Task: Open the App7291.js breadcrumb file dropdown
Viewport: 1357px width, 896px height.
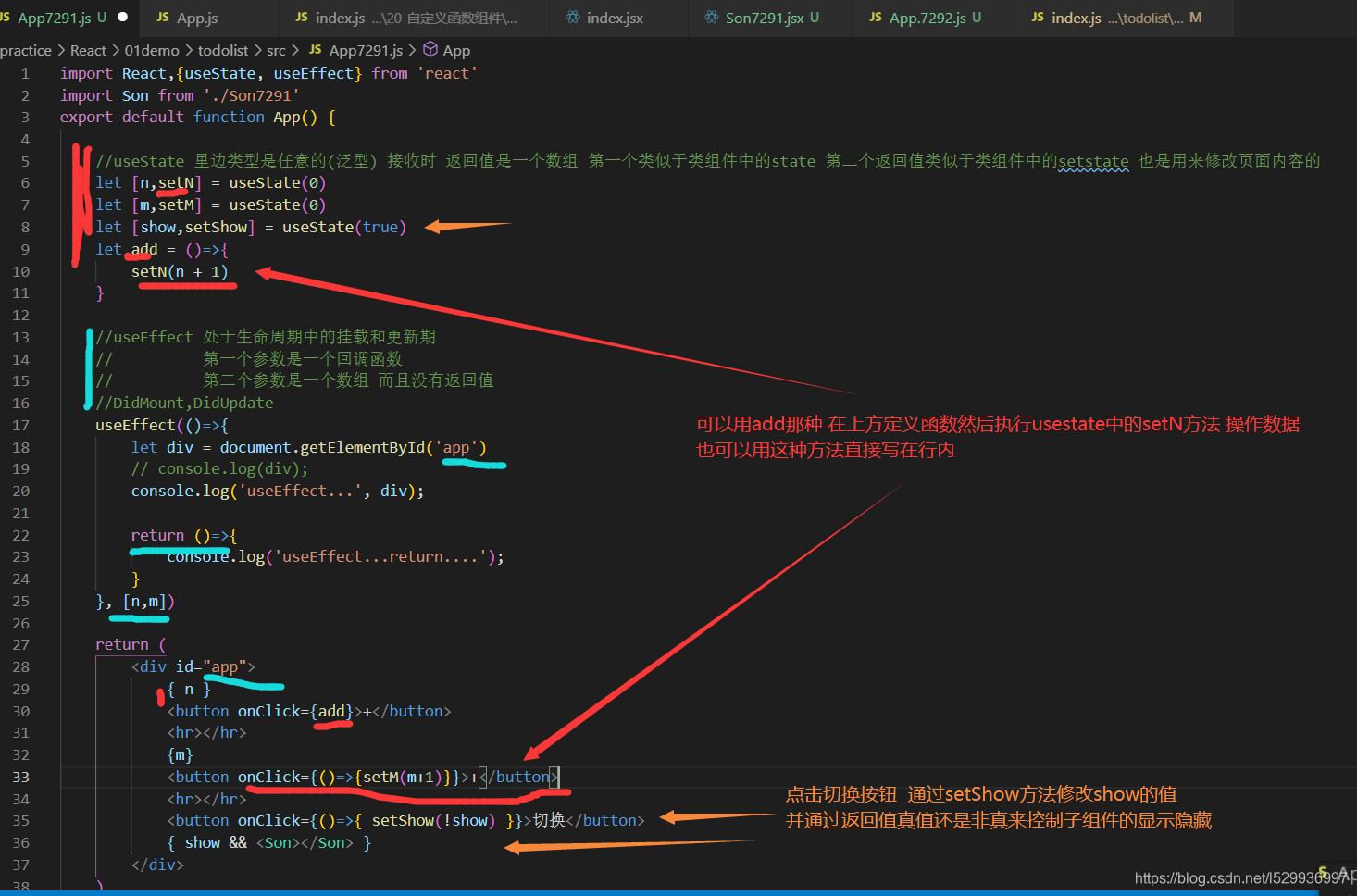Action: [366, 50]
